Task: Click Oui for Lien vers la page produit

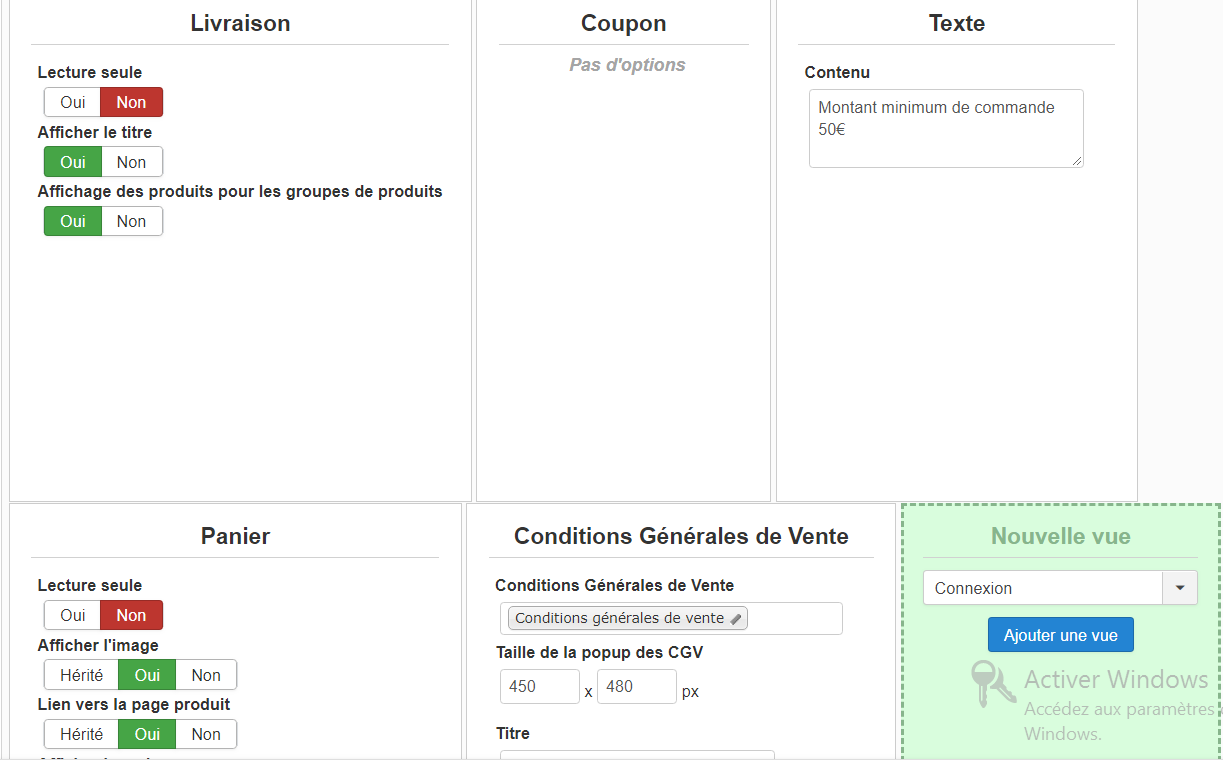Action: (147, 734)
